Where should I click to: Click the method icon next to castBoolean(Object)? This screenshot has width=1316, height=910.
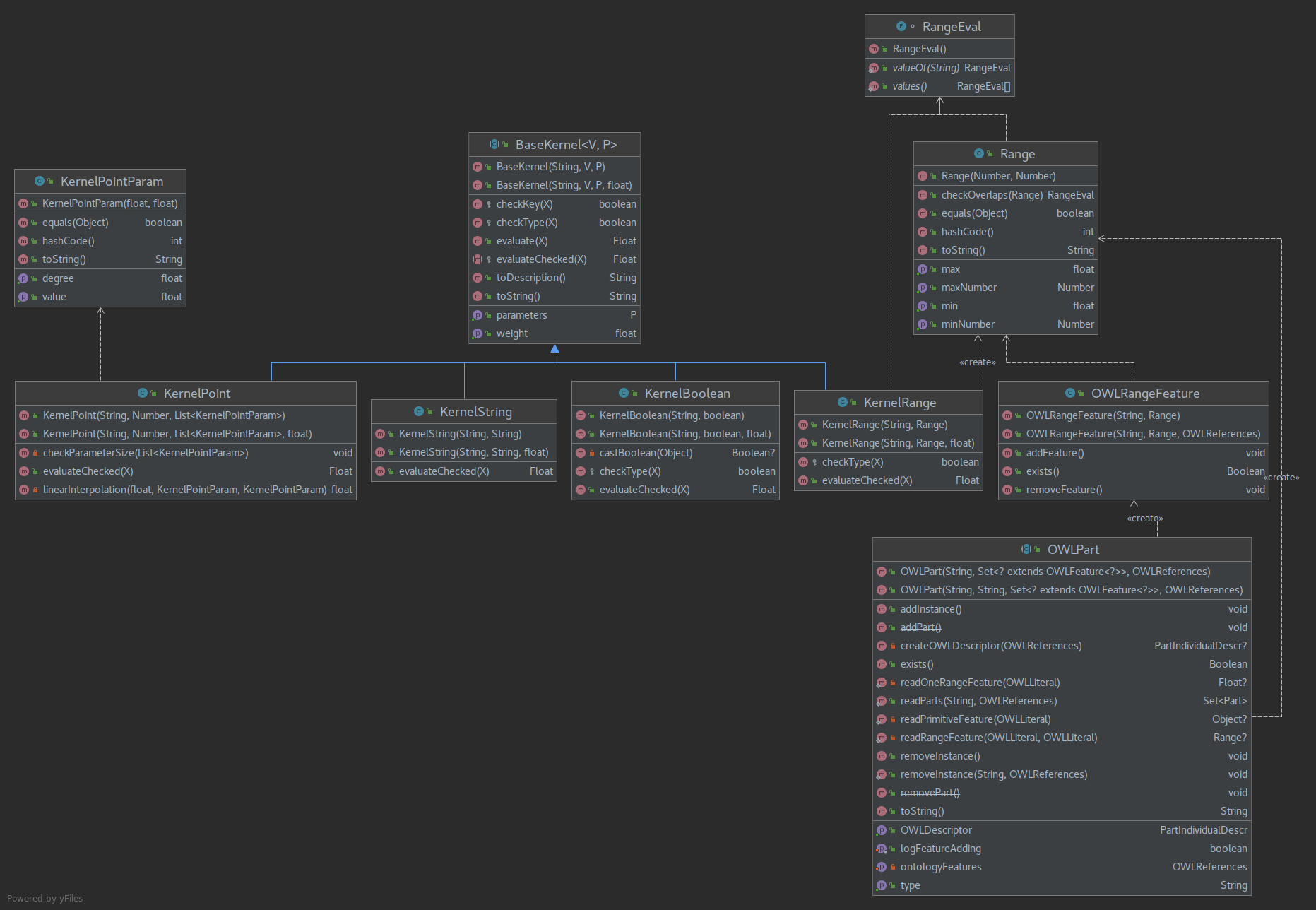pyautogui.click(x=581, y=453)
